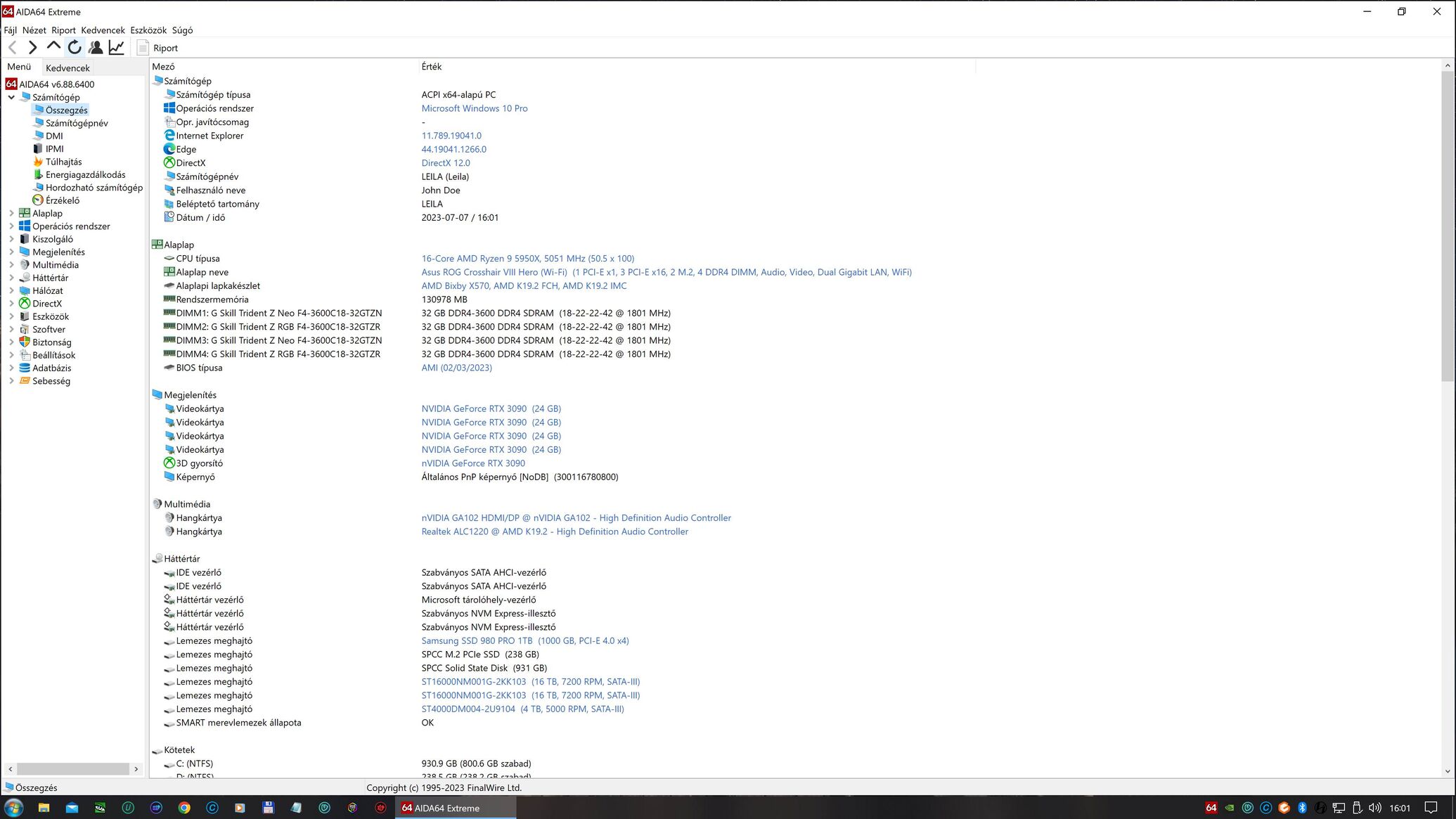Viewport: 1456px width, 819px height.
Task: Open the Asus ROG Crosshair VIII Hero link
Action: 666,272
